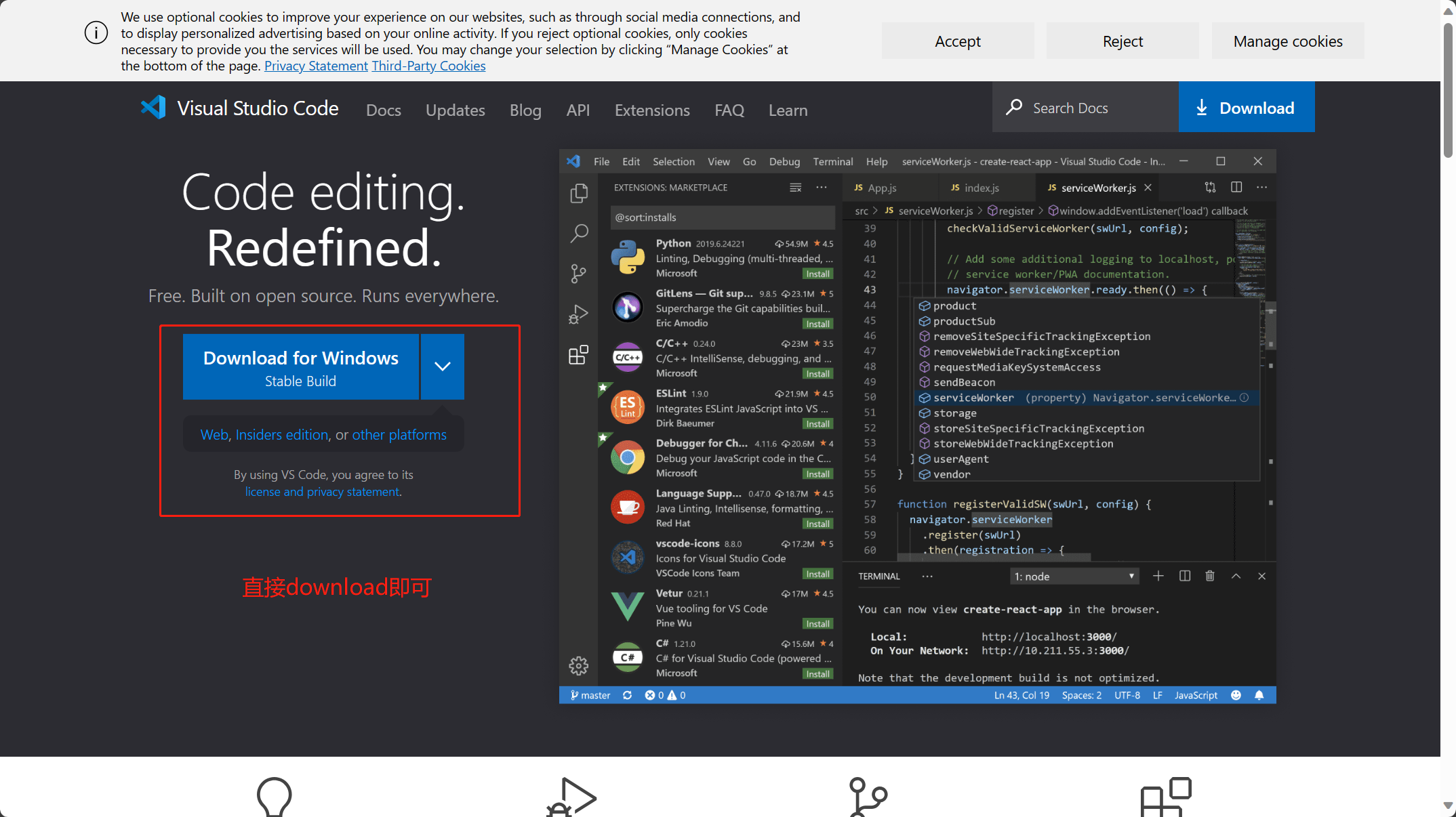This screenshot has width=1456, height=817.
Task: Open Search icon in the activity bar
Action: click(x=578, y=234)
